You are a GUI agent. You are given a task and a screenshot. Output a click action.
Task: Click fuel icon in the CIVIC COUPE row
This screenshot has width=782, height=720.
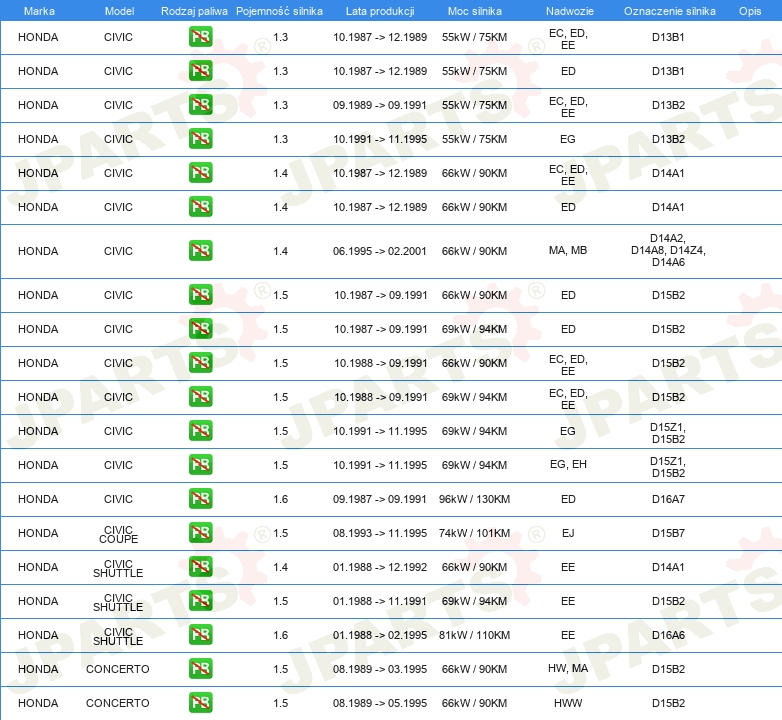pos(200,533)
